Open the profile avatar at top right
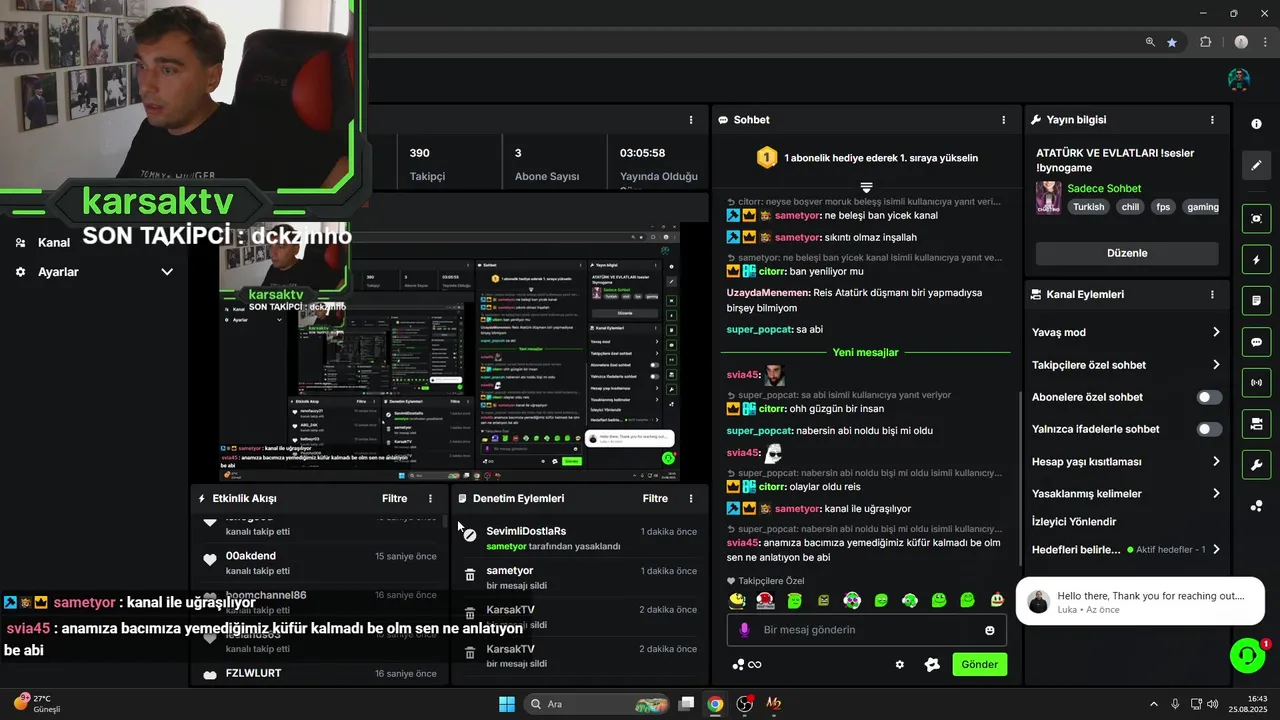The height and width of the screenshot is (720, 1280). click(1239, 79)
